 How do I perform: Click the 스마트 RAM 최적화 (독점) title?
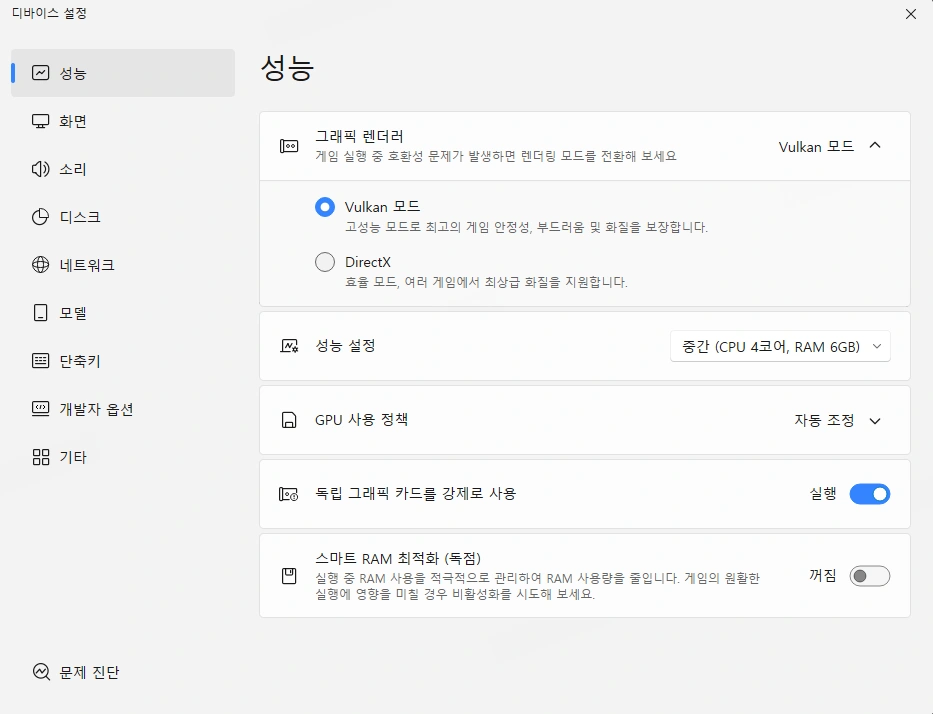tap(398, 558)
